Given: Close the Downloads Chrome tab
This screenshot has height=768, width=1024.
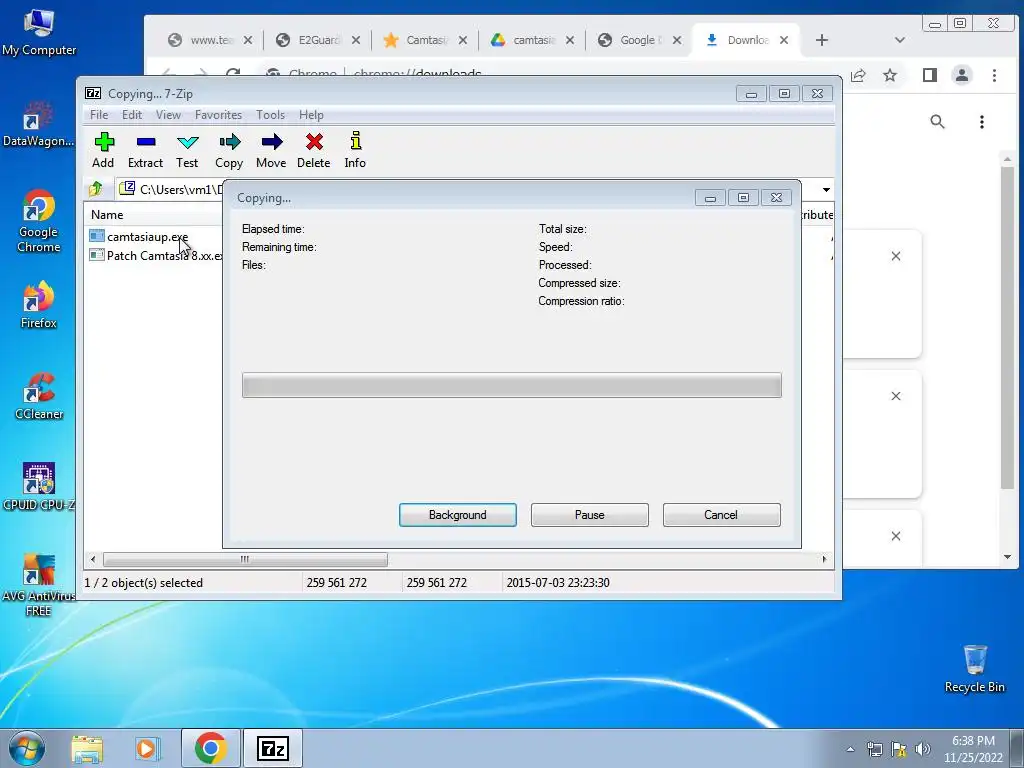Looking at the screenshot, I should click(x=784, y=40).
